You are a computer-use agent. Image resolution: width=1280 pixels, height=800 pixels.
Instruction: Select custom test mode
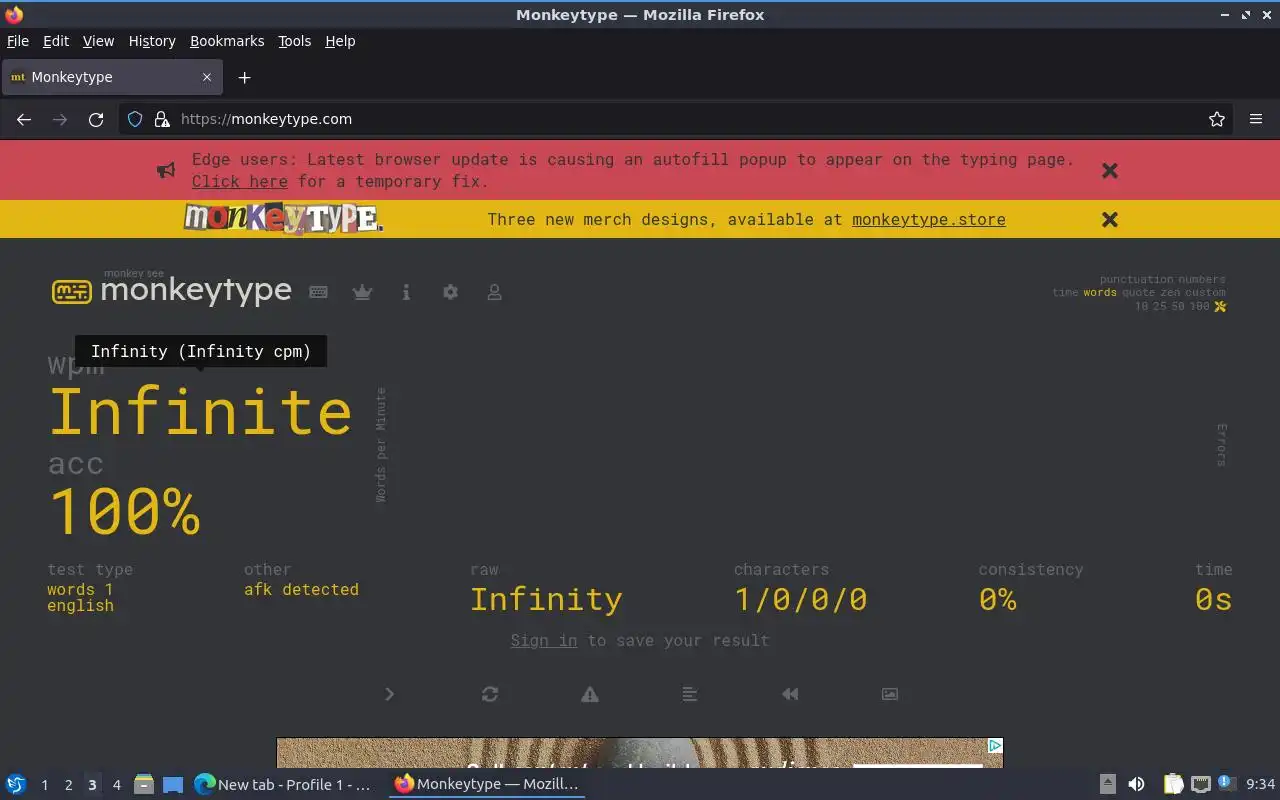tap(1205, 293)
